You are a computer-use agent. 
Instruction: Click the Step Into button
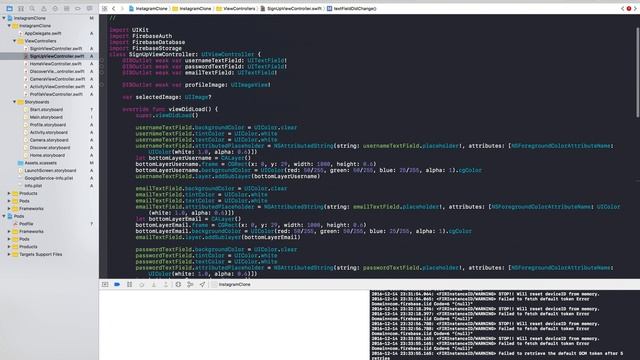tap(154, 284)
